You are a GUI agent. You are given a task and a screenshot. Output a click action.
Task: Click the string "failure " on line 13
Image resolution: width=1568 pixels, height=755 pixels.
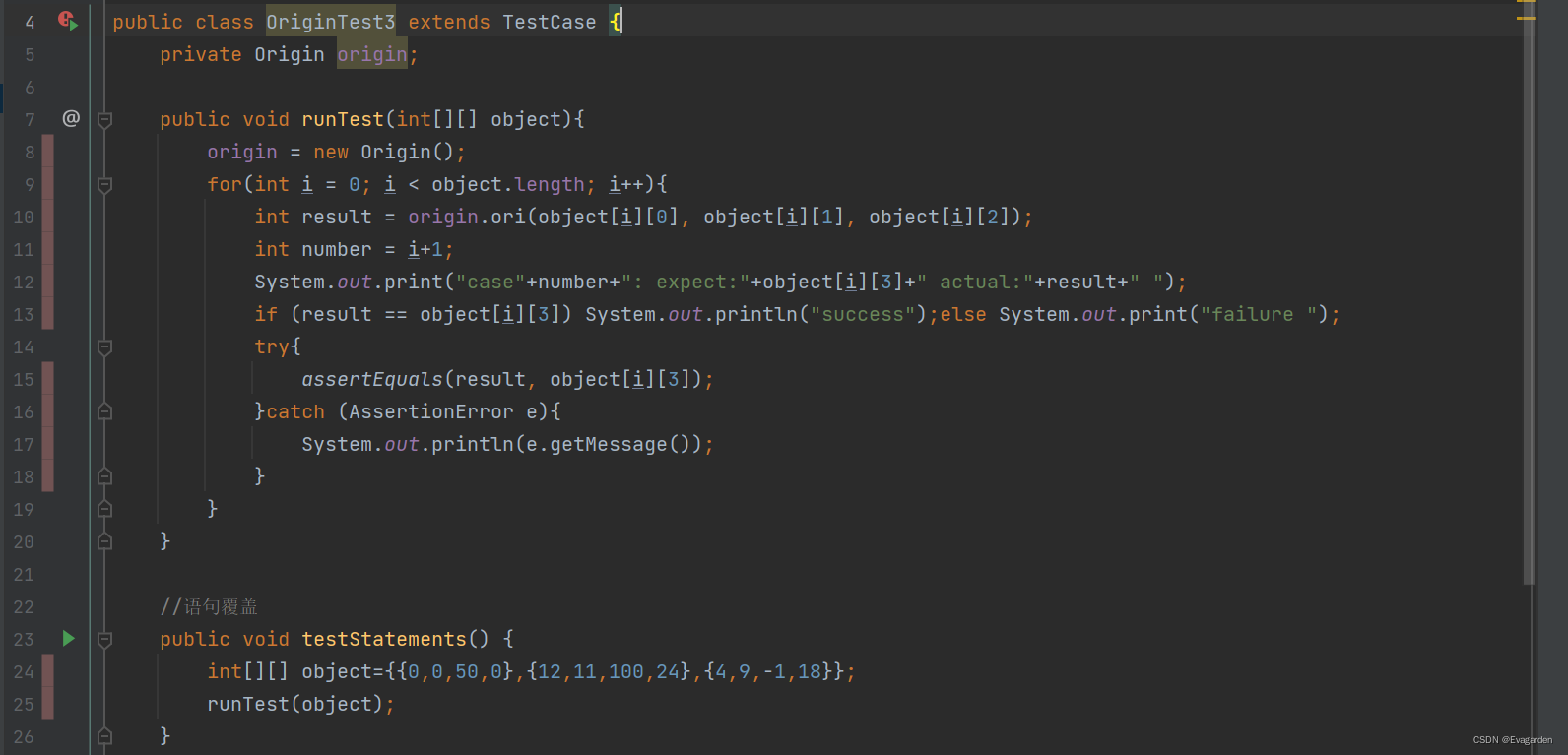[1259, 314]
